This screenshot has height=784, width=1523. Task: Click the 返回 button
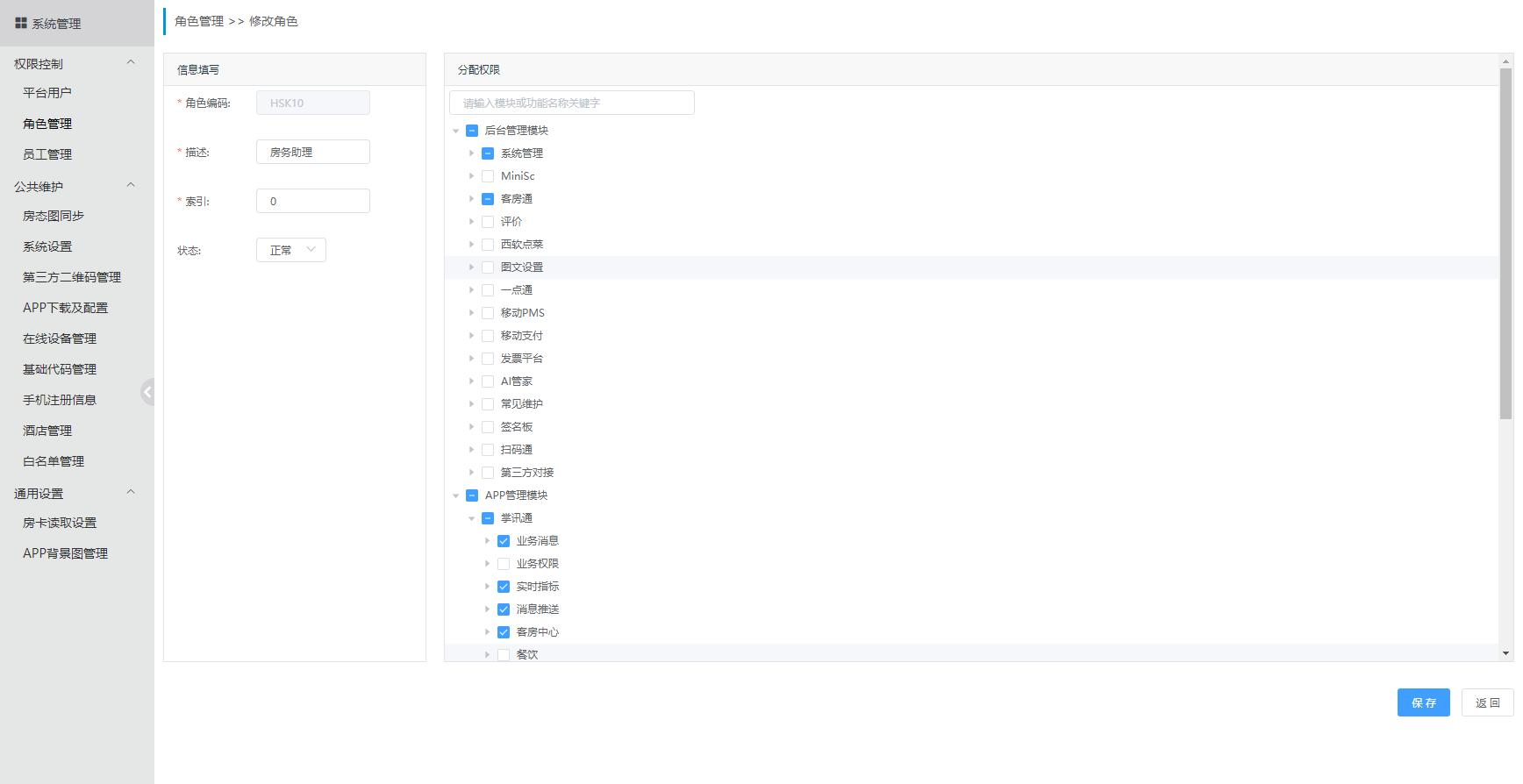pyautogui.click(x=1488, y=702)
